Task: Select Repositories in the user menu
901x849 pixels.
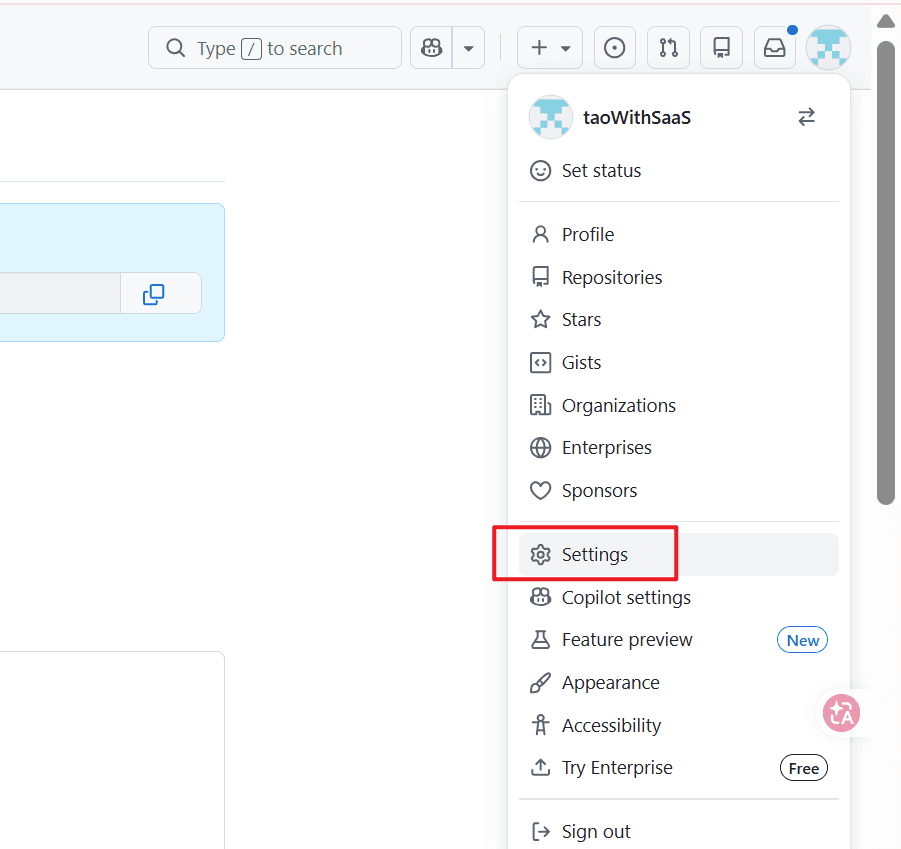Action: click(x=612, y=278)
